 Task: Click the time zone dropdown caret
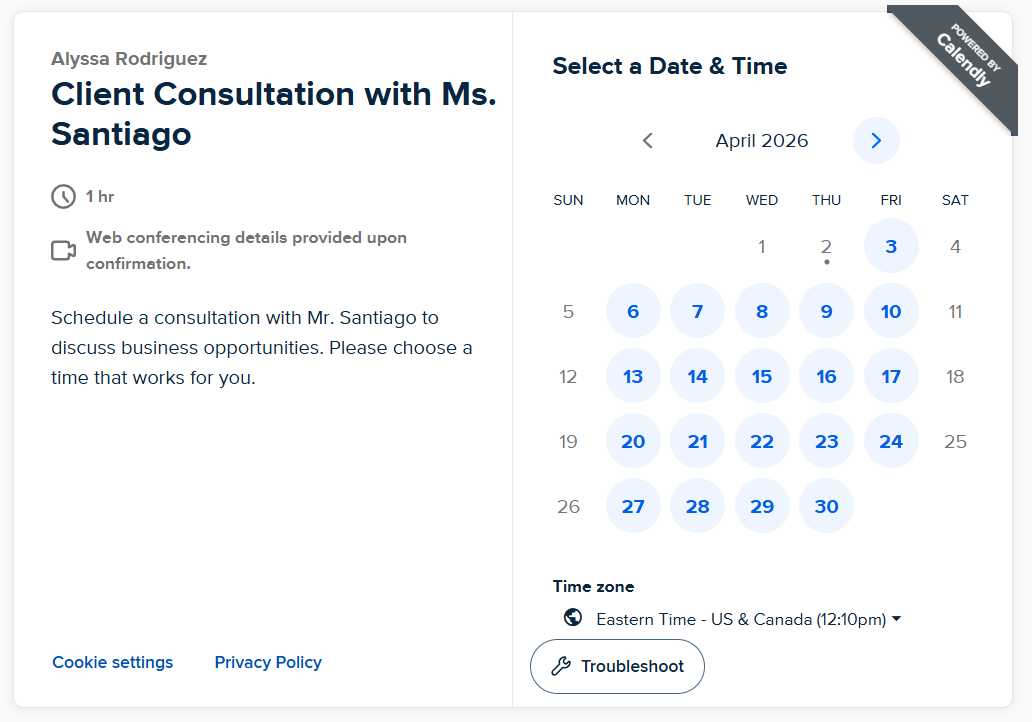(896, 619)
